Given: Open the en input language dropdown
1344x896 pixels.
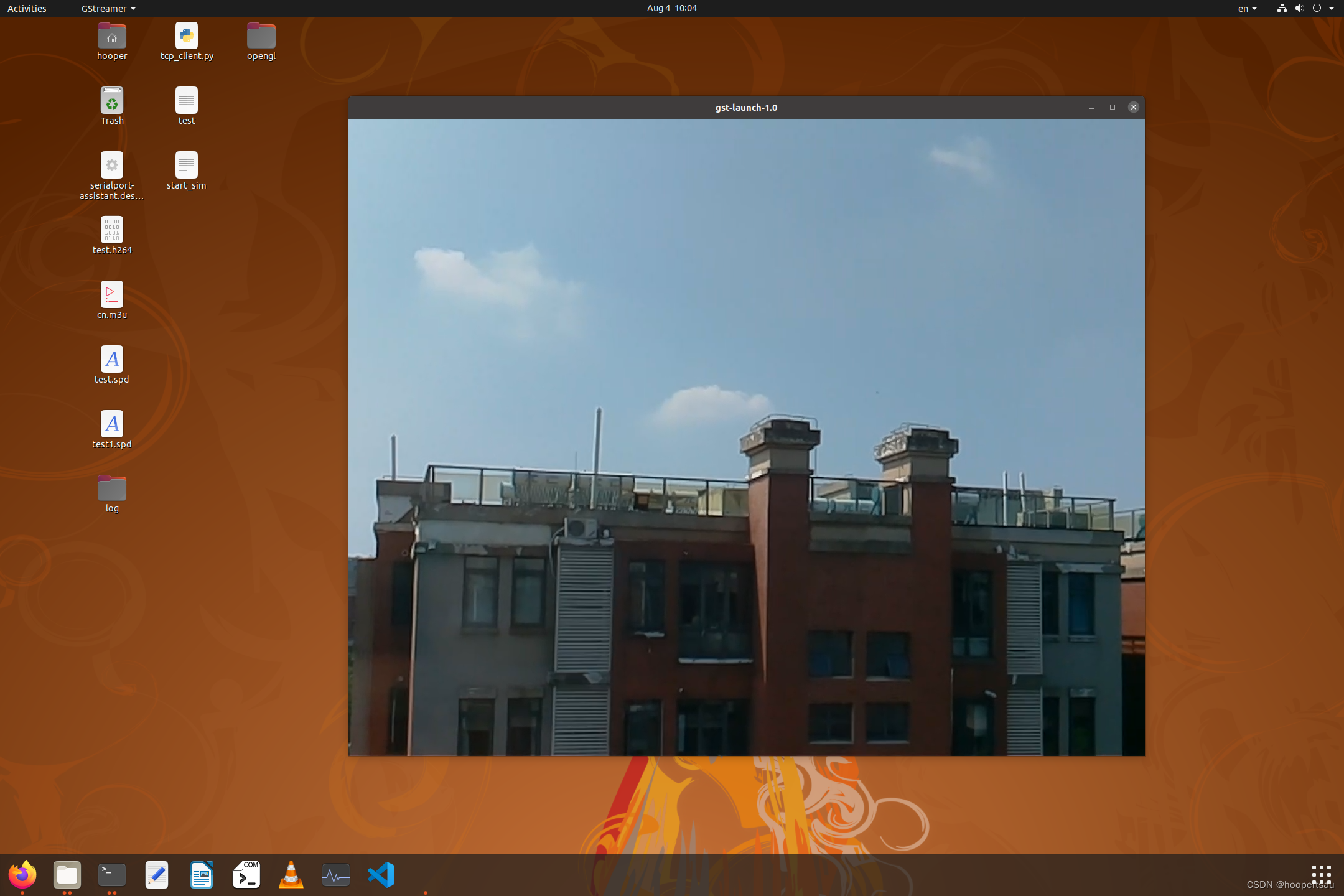Looking at the screenshot, I should 1247,8.
